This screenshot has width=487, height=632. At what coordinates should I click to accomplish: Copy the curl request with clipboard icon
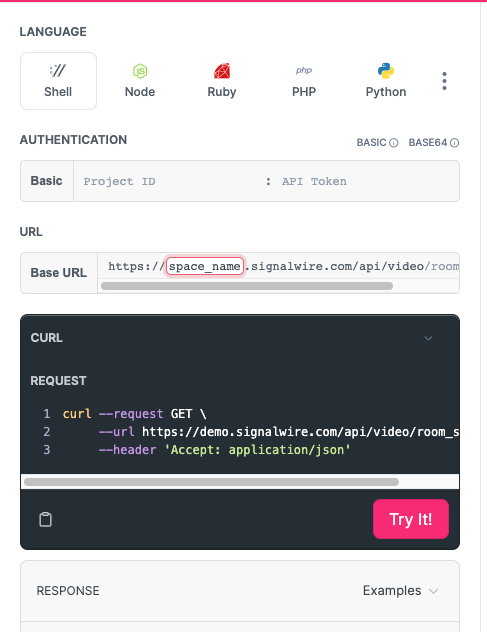pyautogui.click(x=45, y=519)
